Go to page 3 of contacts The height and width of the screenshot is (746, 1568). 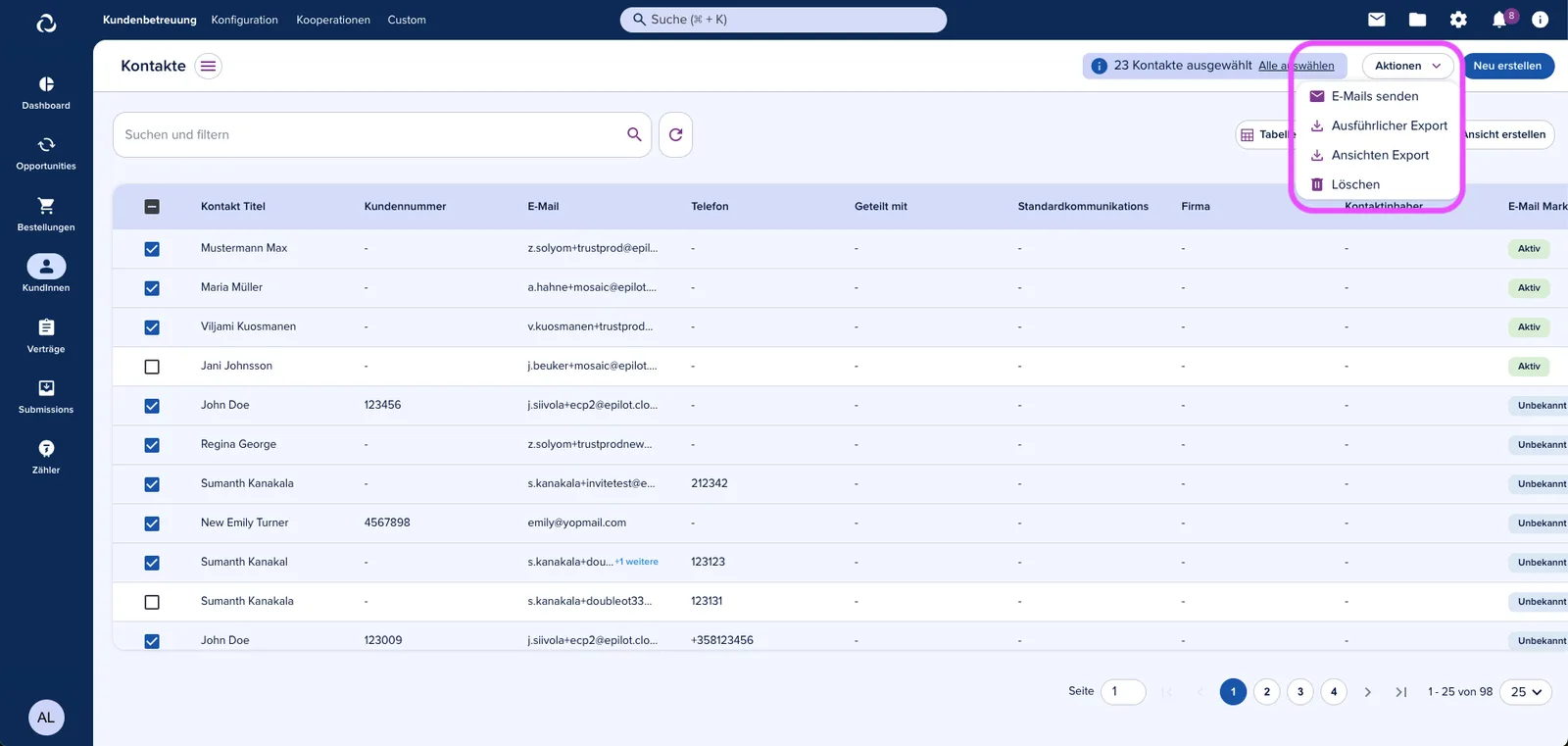click(x=1300, y=692)
